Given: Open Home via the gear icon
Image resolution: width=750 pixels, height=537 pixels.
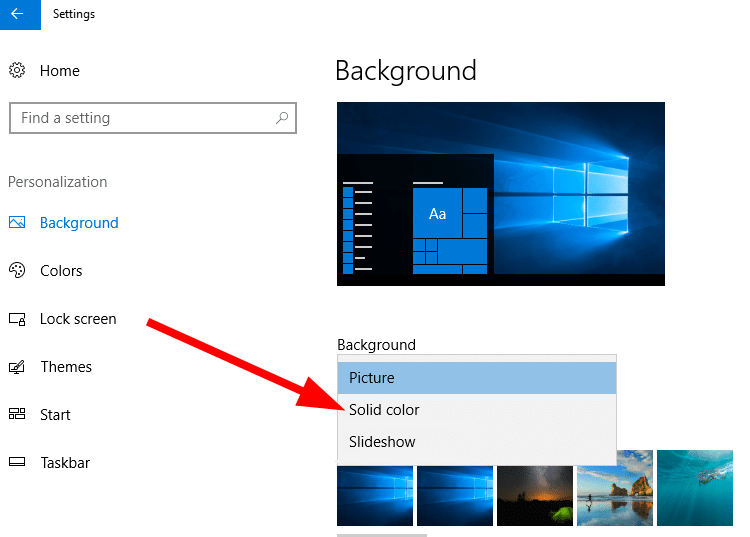Looking at the screenshot, I should [x=17, y=70].
